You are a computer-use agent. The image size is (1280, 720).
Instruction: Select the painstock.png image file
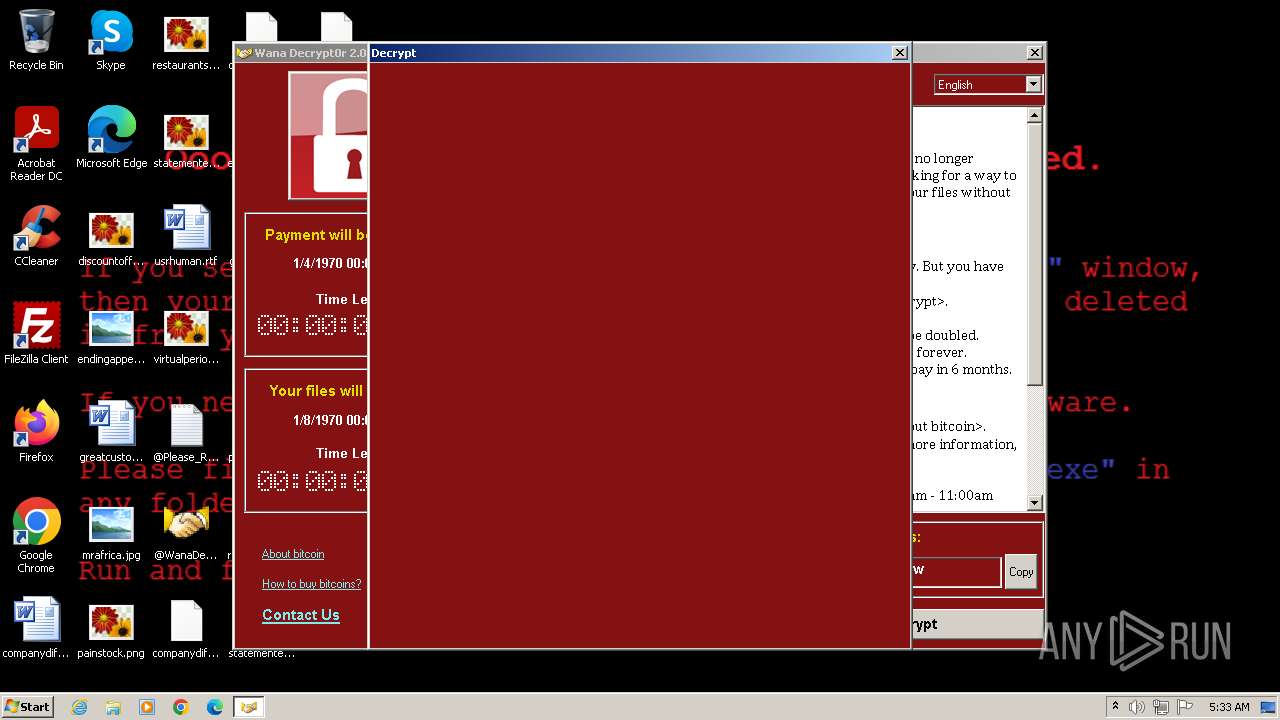(x=111, y=628)
